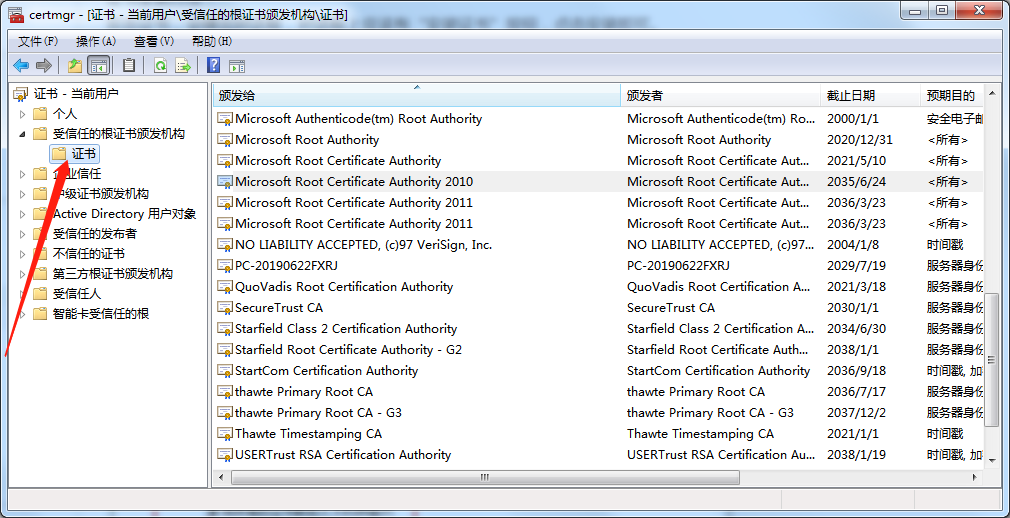
Task: Open the 帮助(H) menu
Action: pyautogui.click(x=212, y=41)
